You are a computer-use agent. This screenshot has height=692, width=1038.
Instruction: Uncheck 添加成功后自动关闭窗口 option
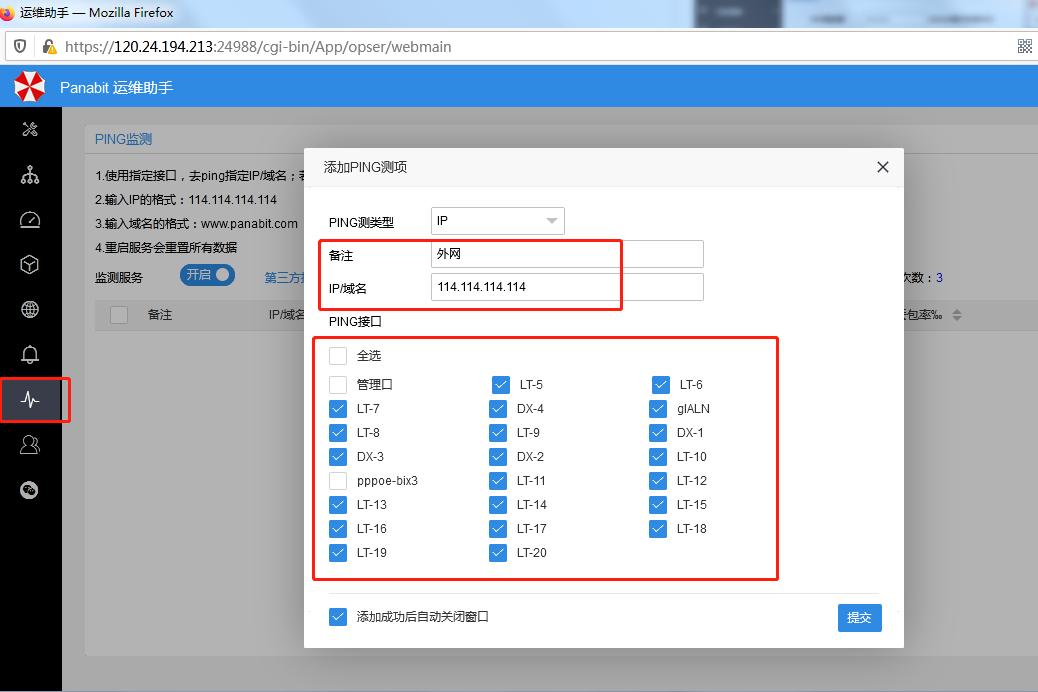coord(338,617)
